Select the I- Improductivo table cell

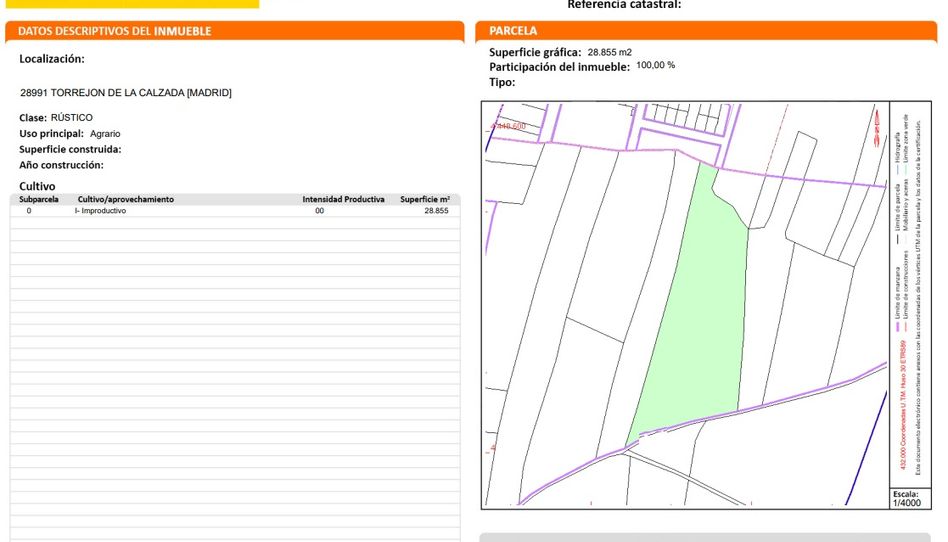click(100, 211)
